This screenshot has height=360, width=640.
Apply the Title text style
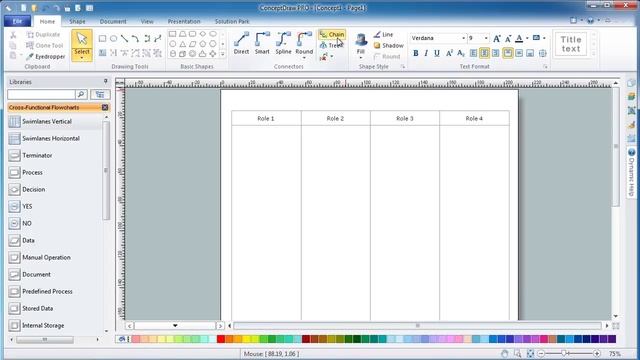pyautogui.click(x=571, y=44)
